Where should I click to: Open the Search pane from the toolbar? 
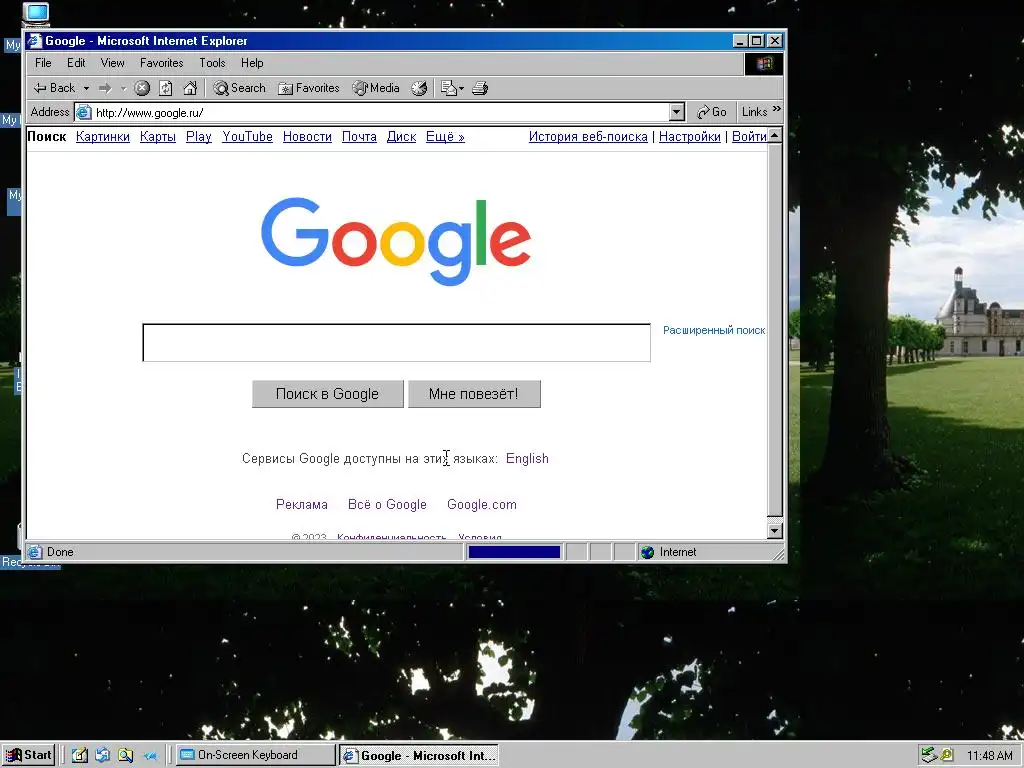tap(240, 88)
